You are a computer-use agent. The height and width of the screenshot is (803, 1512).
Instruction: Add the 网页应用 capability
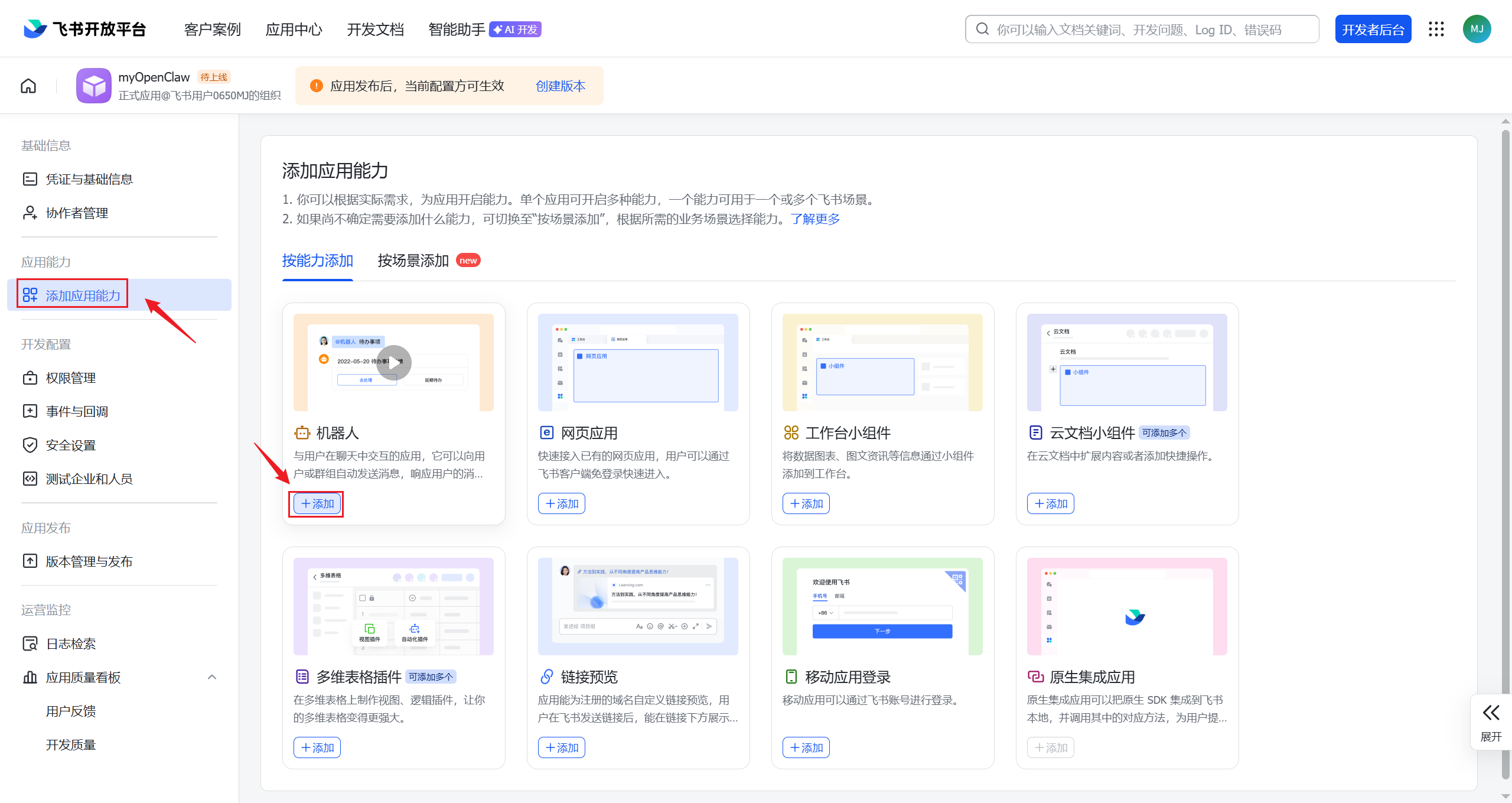coord(562,503)
